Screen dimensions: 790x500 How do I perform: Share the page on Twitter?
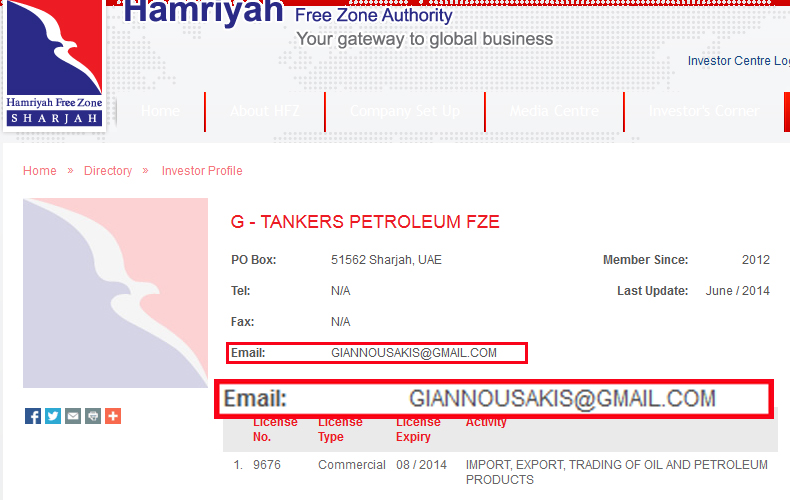53,416
